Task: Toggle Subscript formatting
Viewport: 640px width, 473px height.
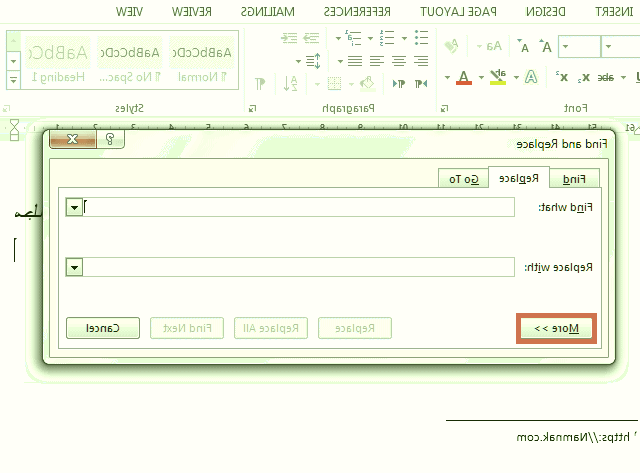Action: [x=584, y=77]
